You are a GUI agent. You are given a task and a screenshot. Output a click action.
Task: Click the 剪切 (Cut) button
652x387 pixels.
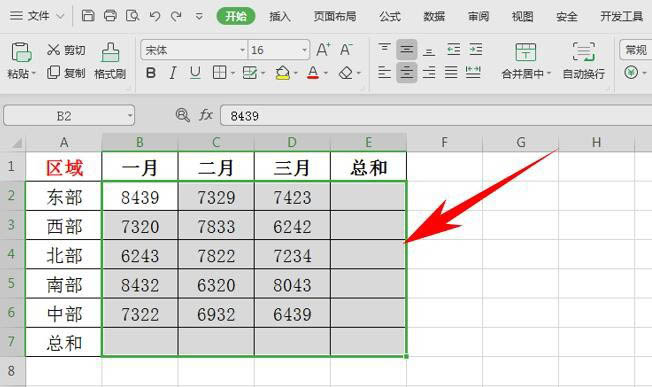[66, 50]
